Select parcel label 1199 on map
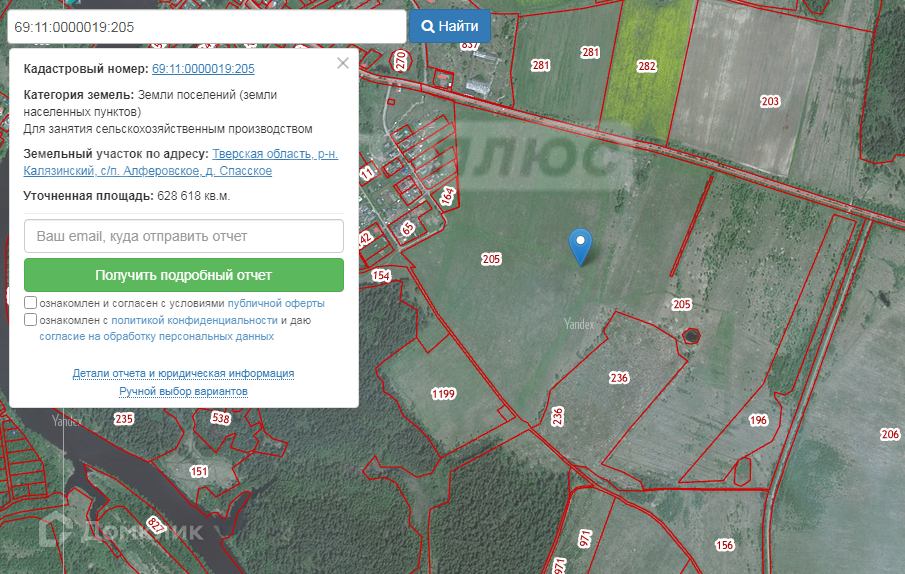The image size is (905, 574). tap(443, 394)
